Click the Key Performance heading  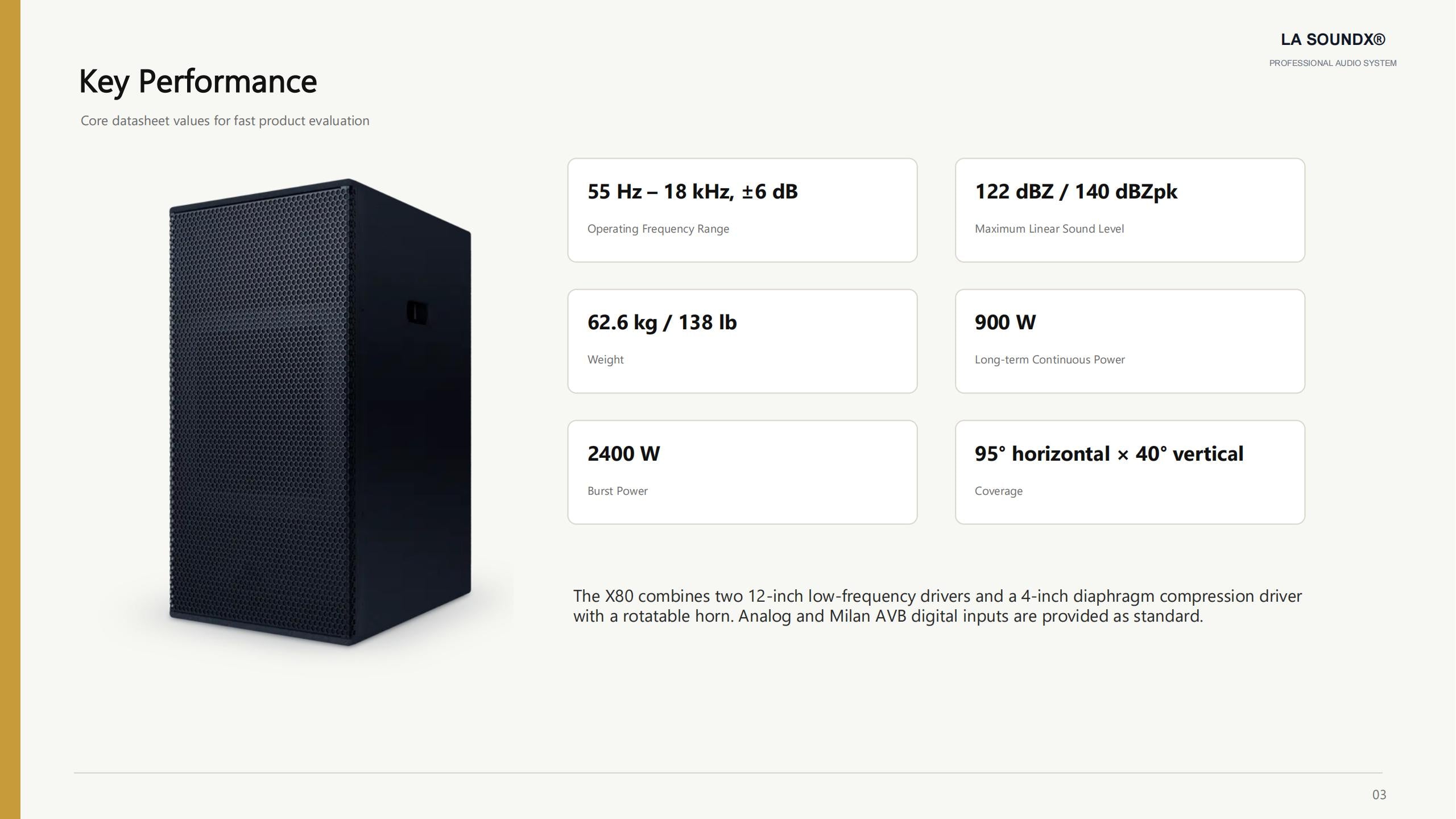coord(198,81)
